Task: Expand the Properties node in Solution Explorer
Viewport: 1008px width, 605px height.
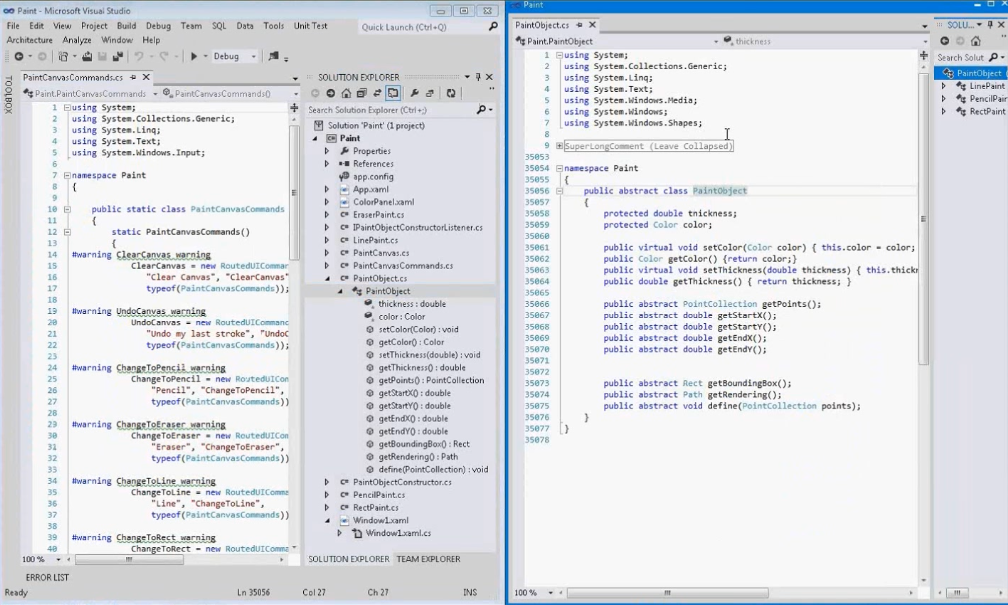Action: 327,151
